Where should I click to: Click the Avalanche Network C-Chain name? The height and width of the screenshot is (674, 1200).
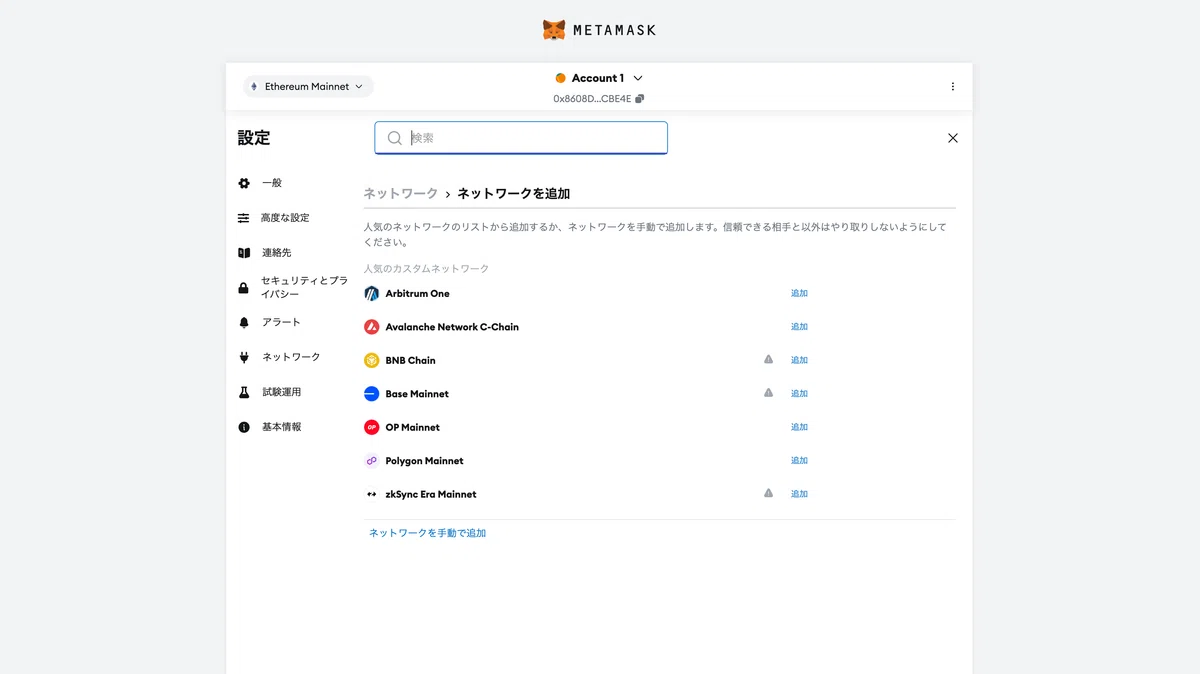[452, 327]
